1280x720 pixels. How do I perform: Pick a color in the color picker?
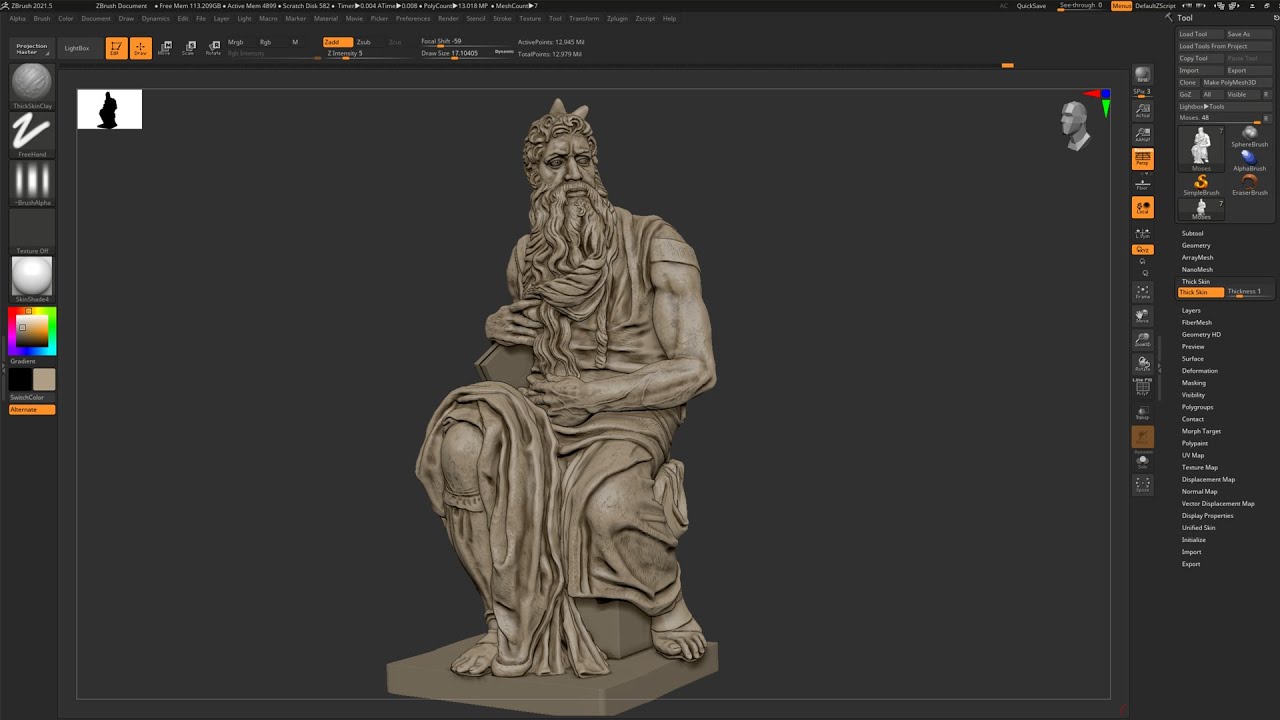(x=32, y=330)
